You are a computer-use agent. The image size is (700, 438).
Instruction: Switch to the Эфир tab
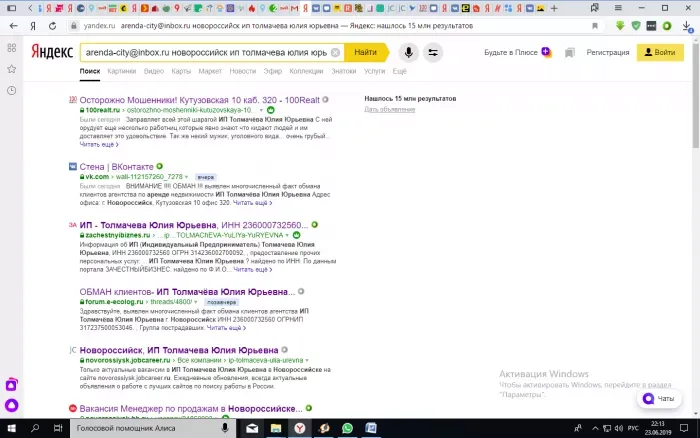click(x=272, y=71)
